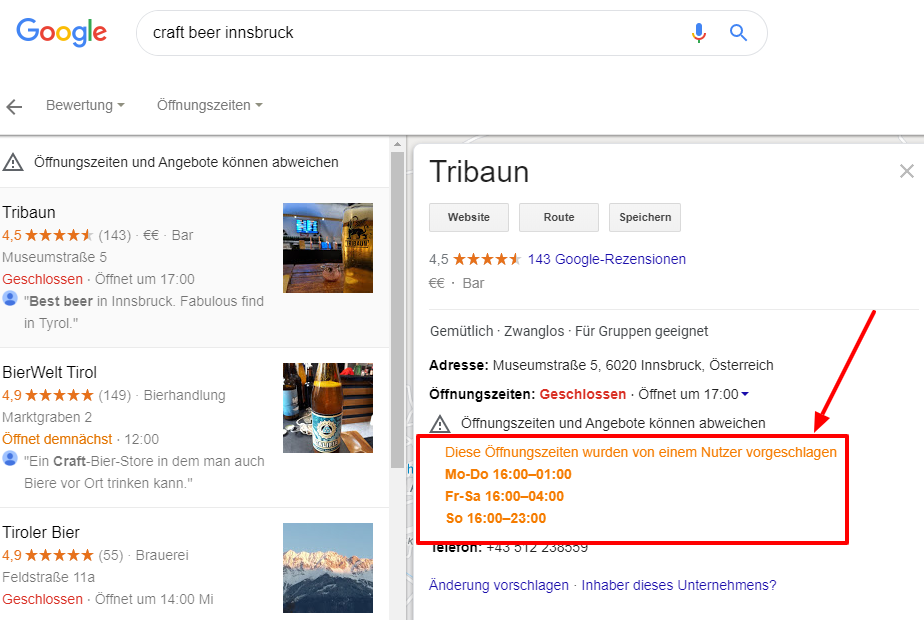The image size is (924, 620).
Task: Click Änderung vorschlagen link
Action: [499, 585]
